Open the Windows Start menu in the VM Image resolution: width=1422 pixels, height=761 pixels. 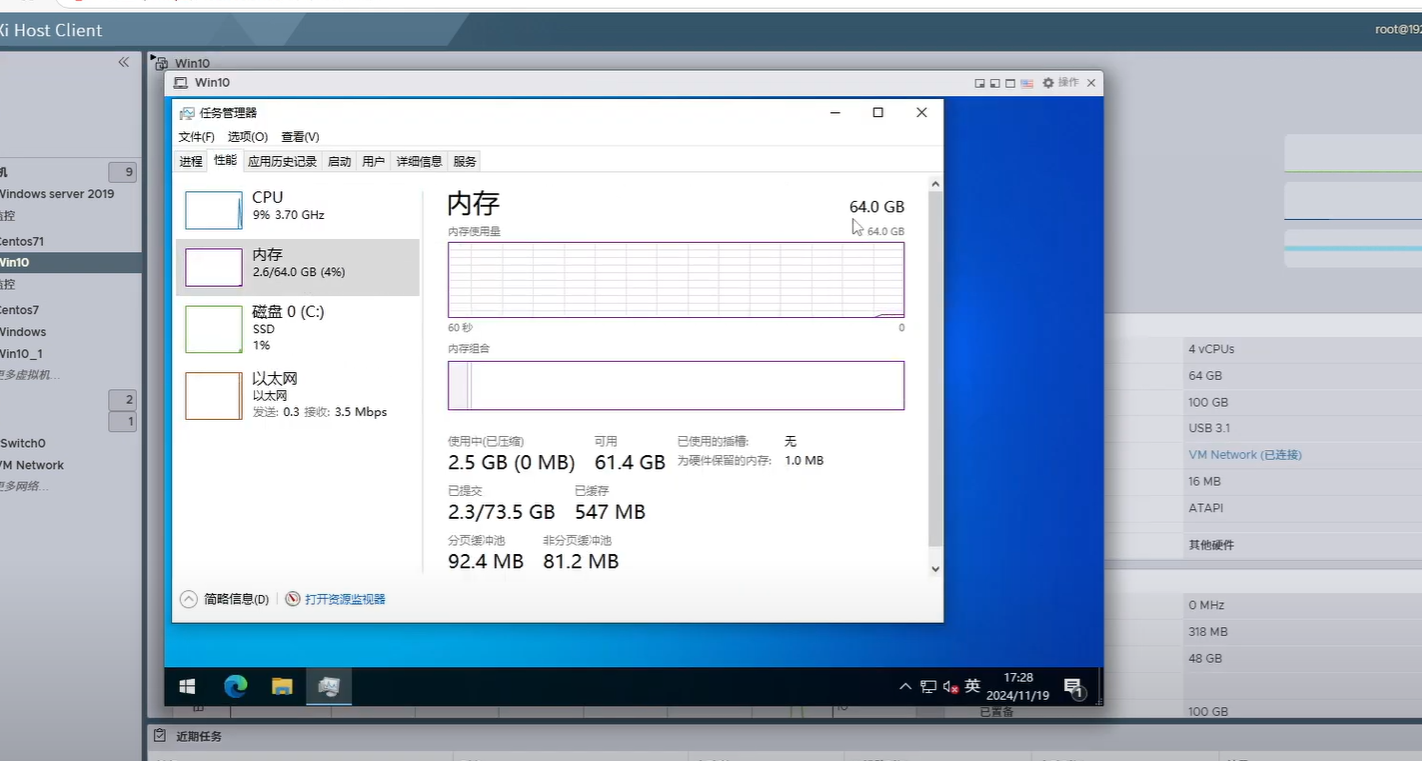tap(187, 686)
